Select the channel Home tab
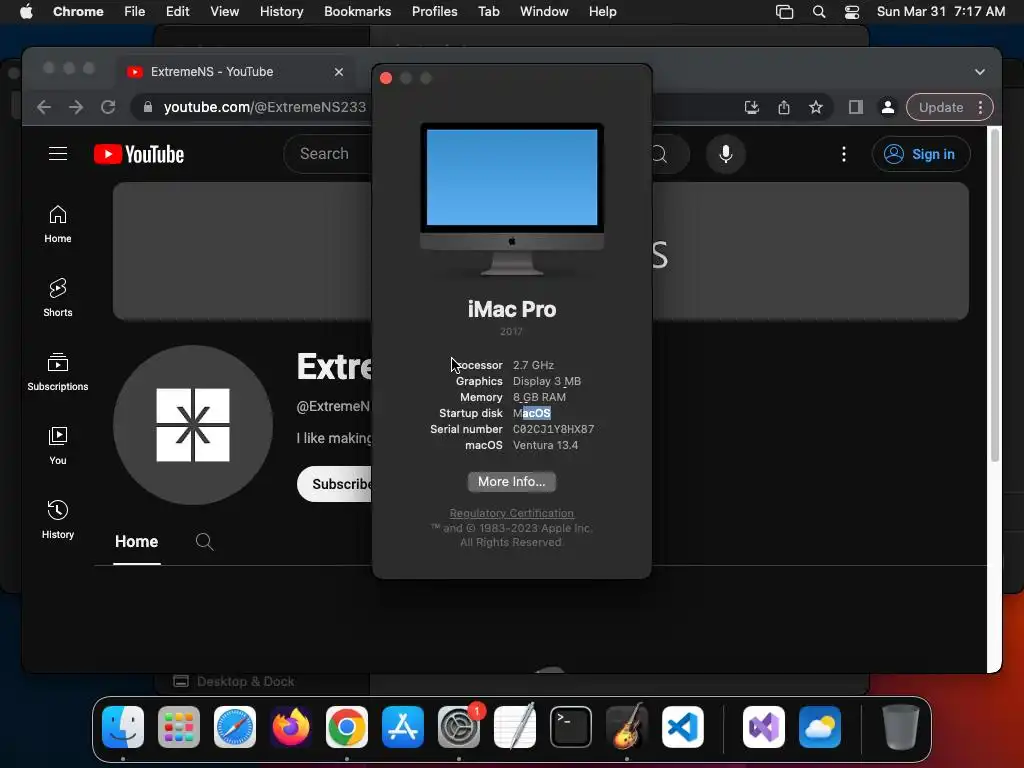Viewport: 1024px width, 768px height. click(x=136, y=541)
